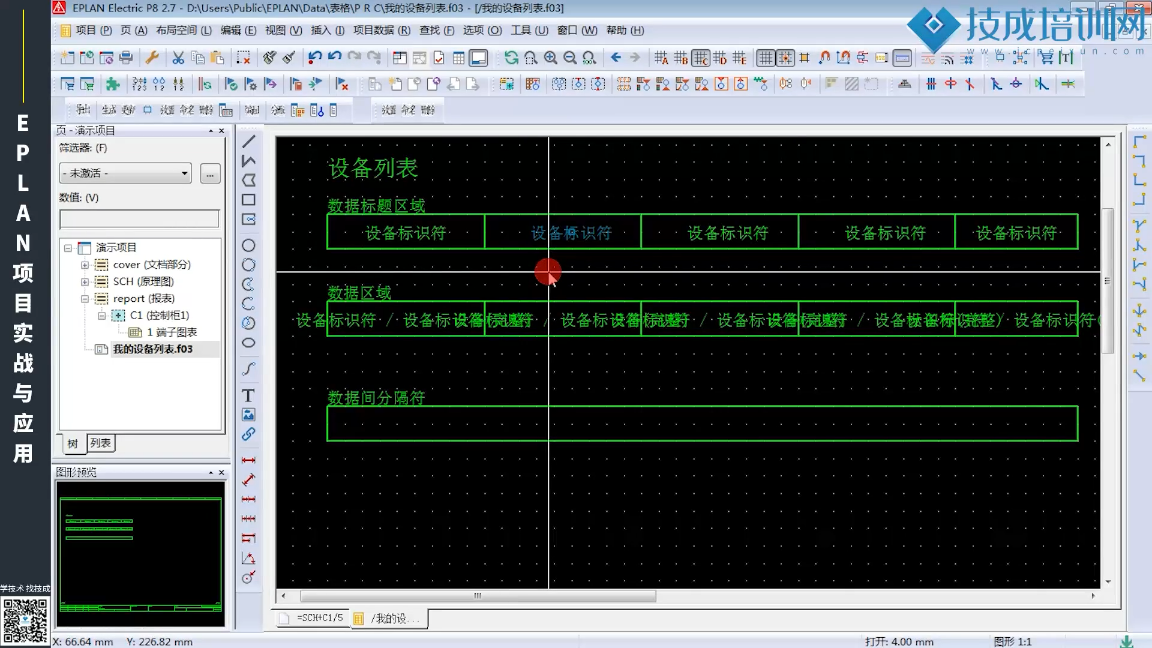Toggle the graphical preview panel button
Image resolution: width=1152 pixels, height=648 pixels.
coord(479,58)
